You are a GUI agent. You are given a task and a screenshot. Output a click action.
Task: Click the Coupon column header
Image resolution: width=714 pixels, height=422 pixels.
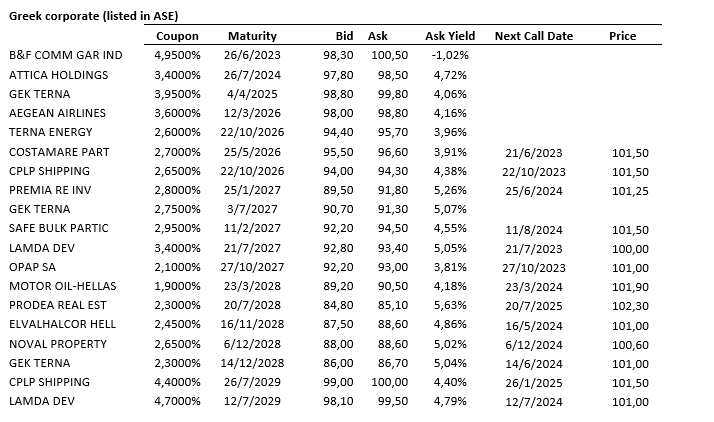[x=177, y=36]
